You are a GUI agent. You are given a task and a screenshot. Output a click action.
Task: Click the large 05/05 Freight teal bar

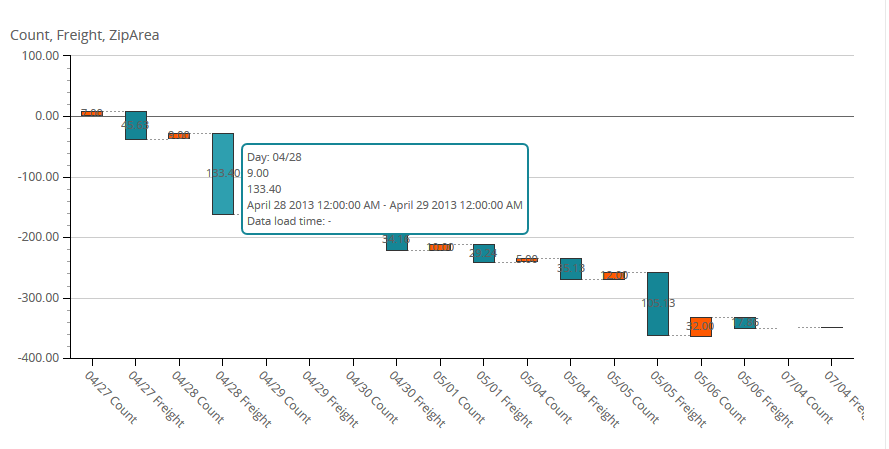coord(658,303)
